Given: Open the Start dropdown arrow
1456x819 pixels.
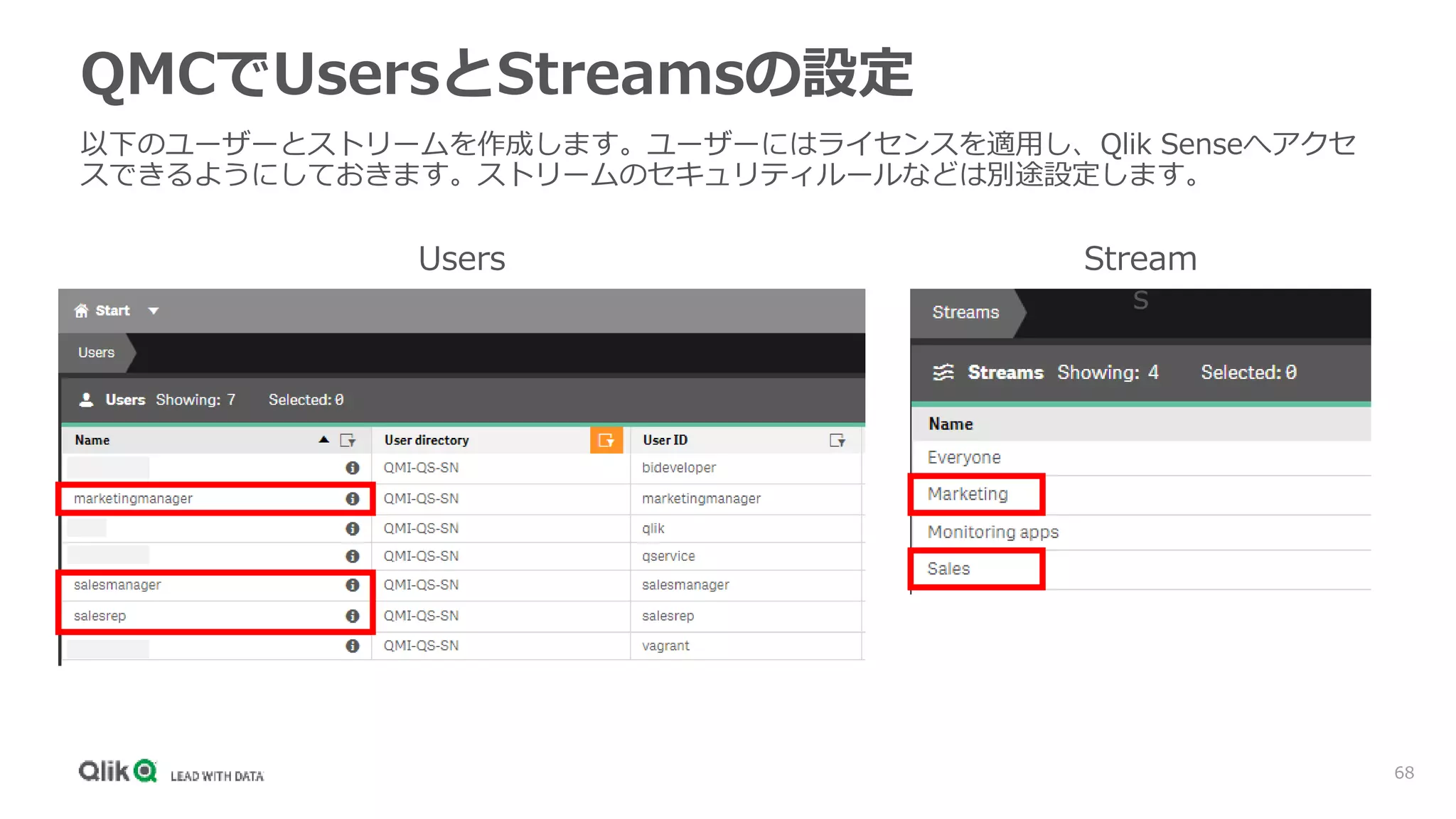Looking at the screenshot, I should [x=154, y=311].
